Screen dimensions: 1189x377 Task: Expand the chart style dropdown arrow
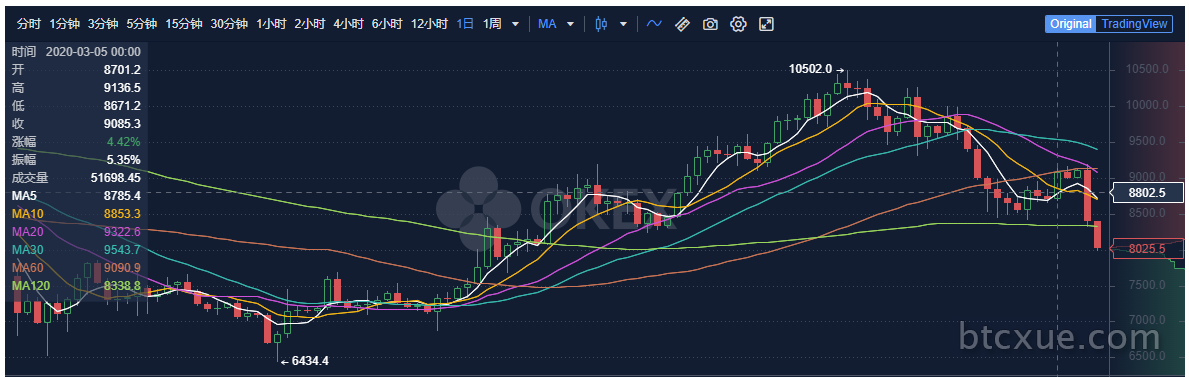[623, 24]
